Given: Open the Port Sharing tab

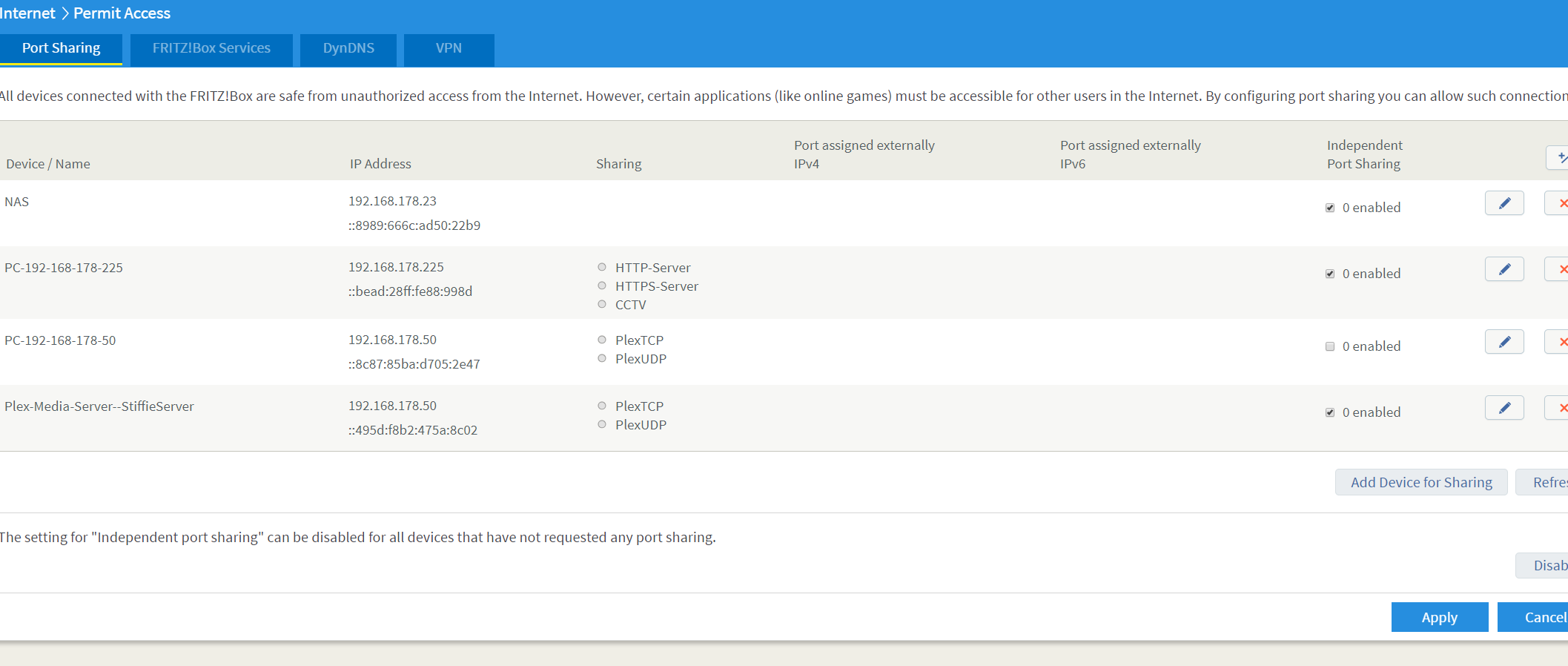Looking at the screenshot, I should (61, 49).
